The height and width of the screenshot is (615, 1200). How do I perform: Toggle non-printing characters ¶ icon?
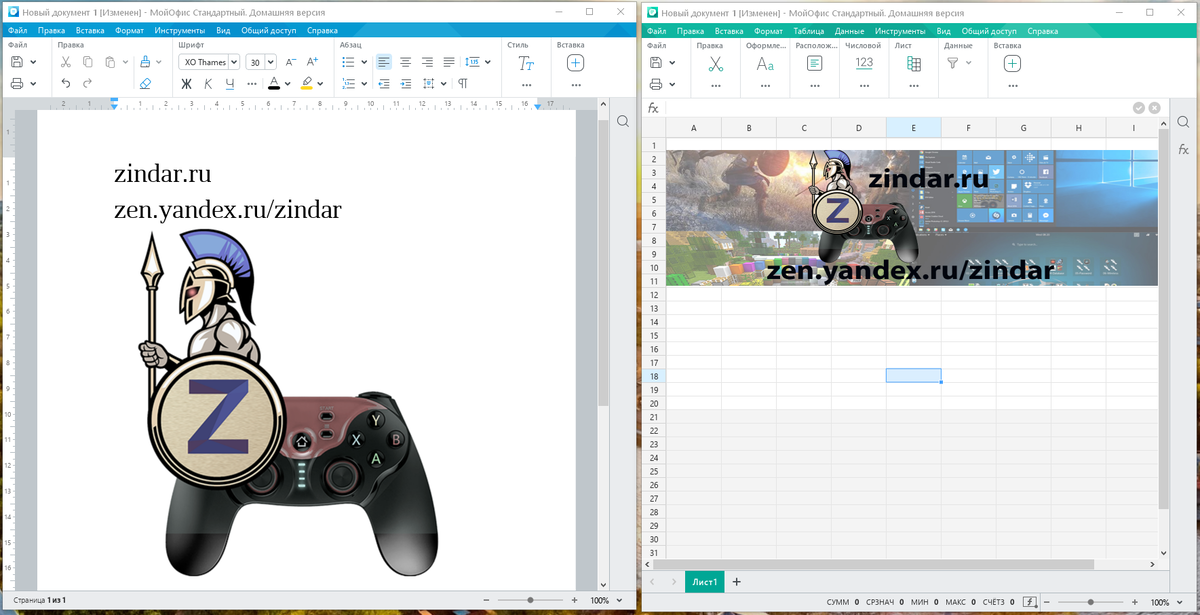click(x=462, y=84)
